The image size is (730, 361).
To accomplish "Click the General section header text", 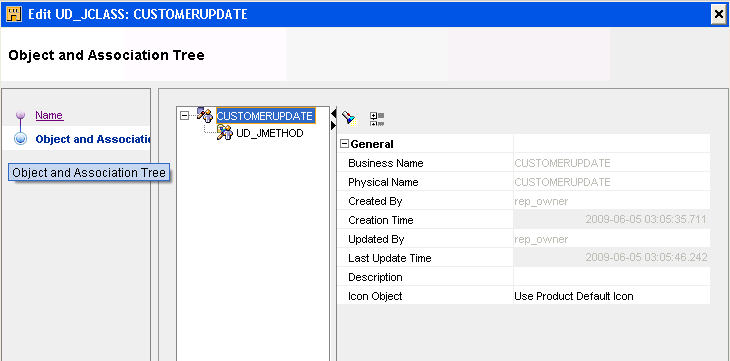I will (372, 144).
